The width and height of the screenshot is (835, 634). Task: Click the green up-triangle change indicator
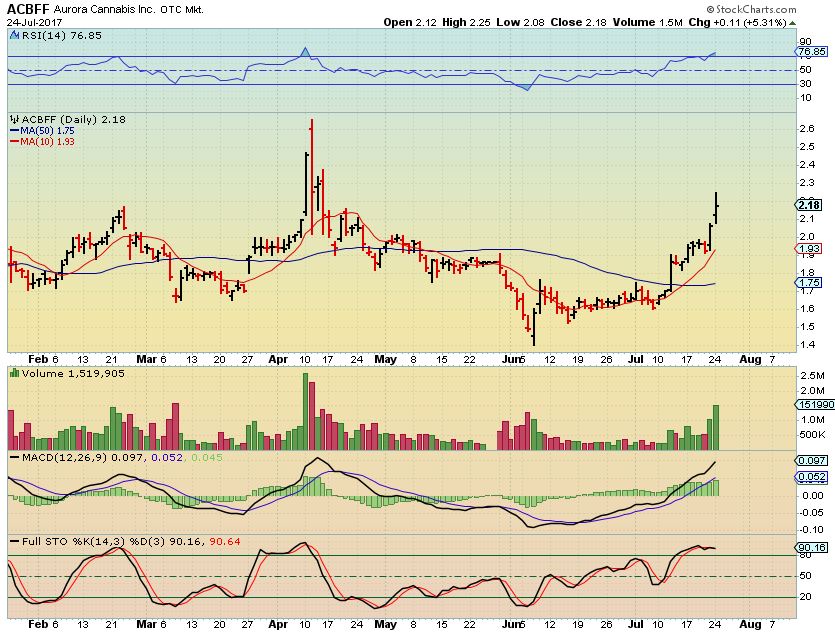coord(792,23)
